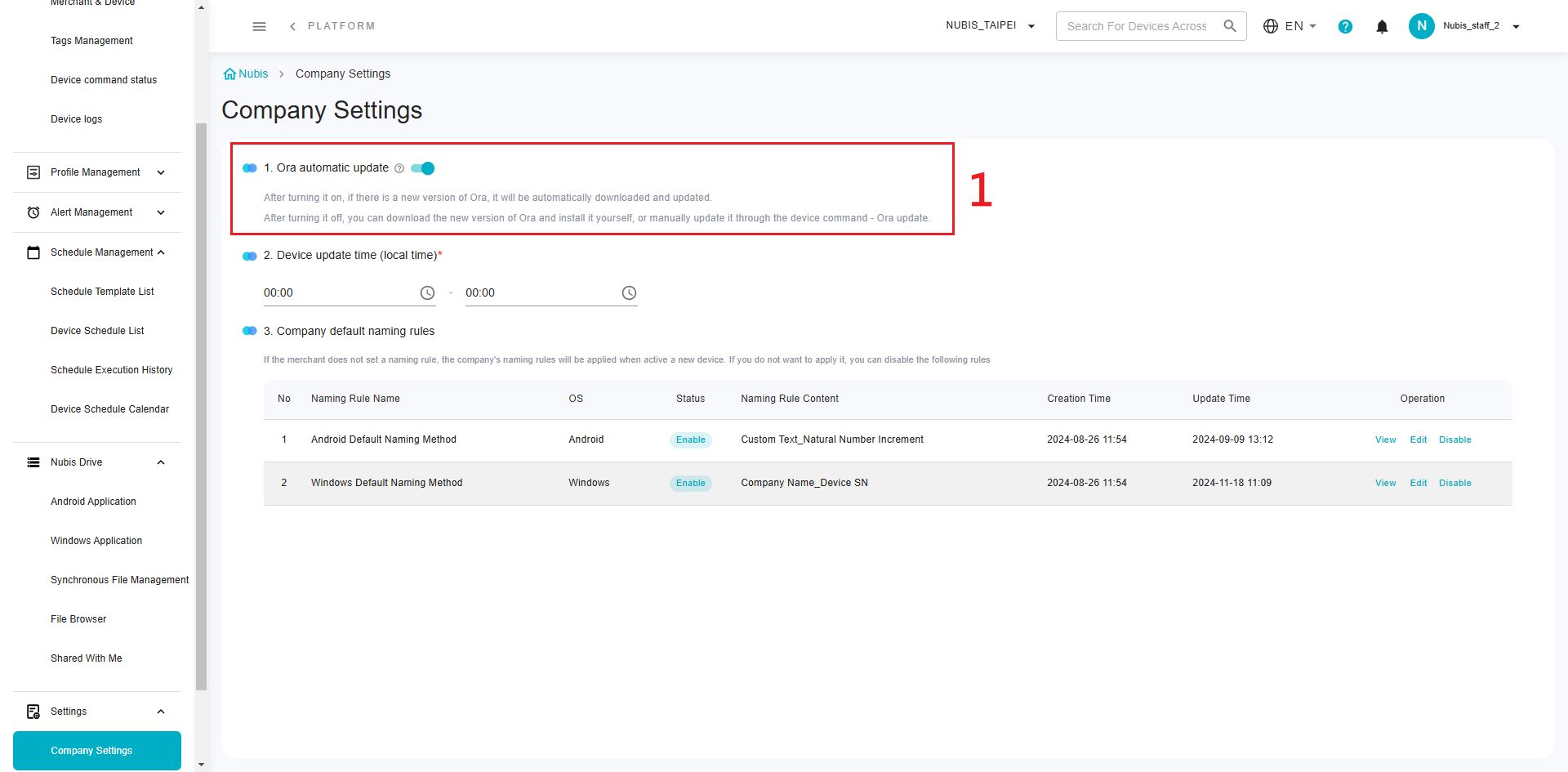Screen dimensions: 1568x772
Task: Open Device Schedule Calendar
Action: (x=109, y=409)
